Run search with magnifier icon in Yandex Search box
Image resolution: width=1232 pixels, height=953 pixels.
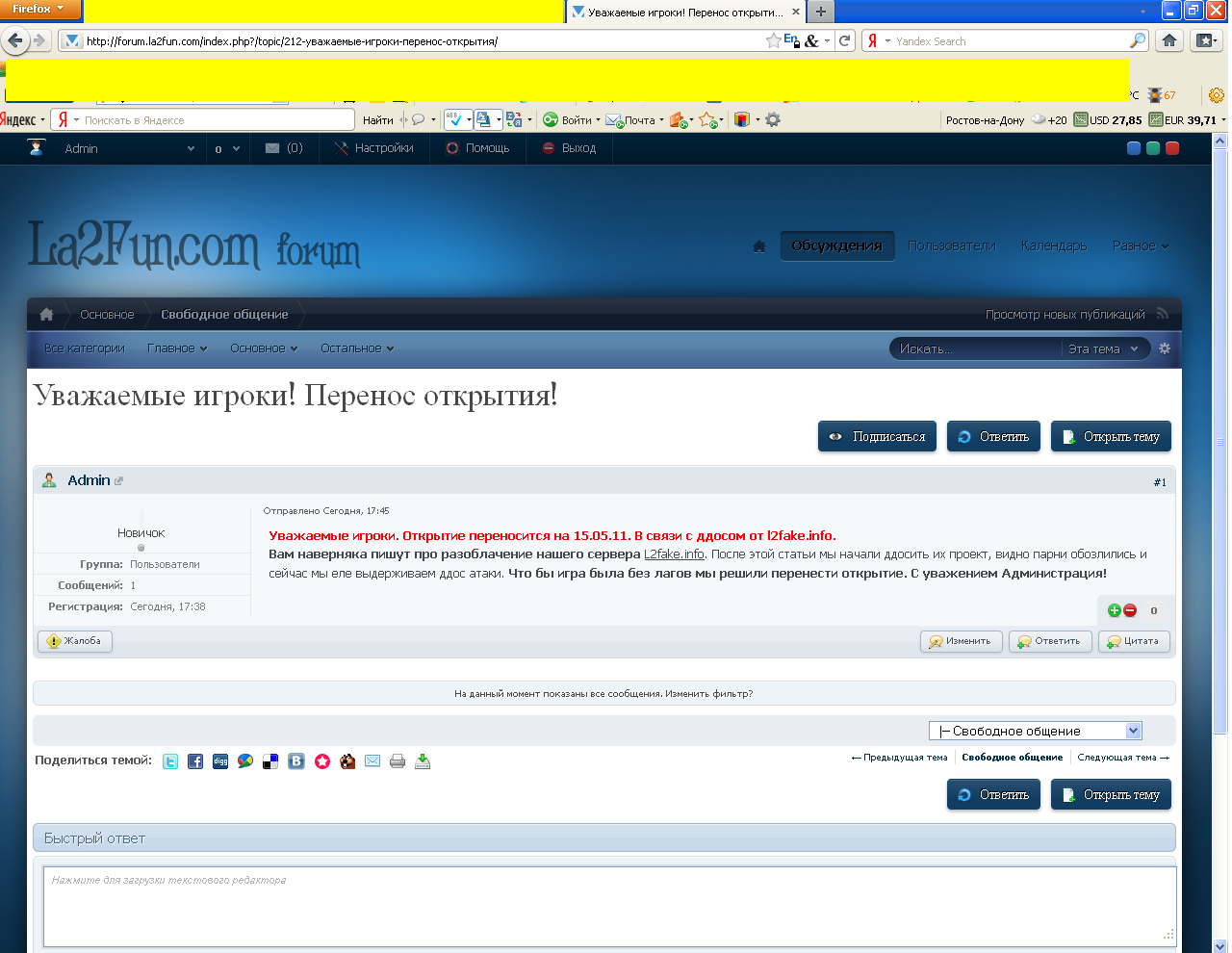click(1138, 40)
